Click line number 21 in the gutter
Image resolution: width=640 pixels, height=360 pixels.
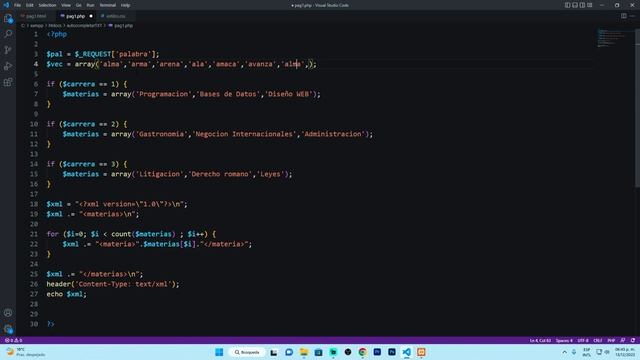click(x=34, y=234)
